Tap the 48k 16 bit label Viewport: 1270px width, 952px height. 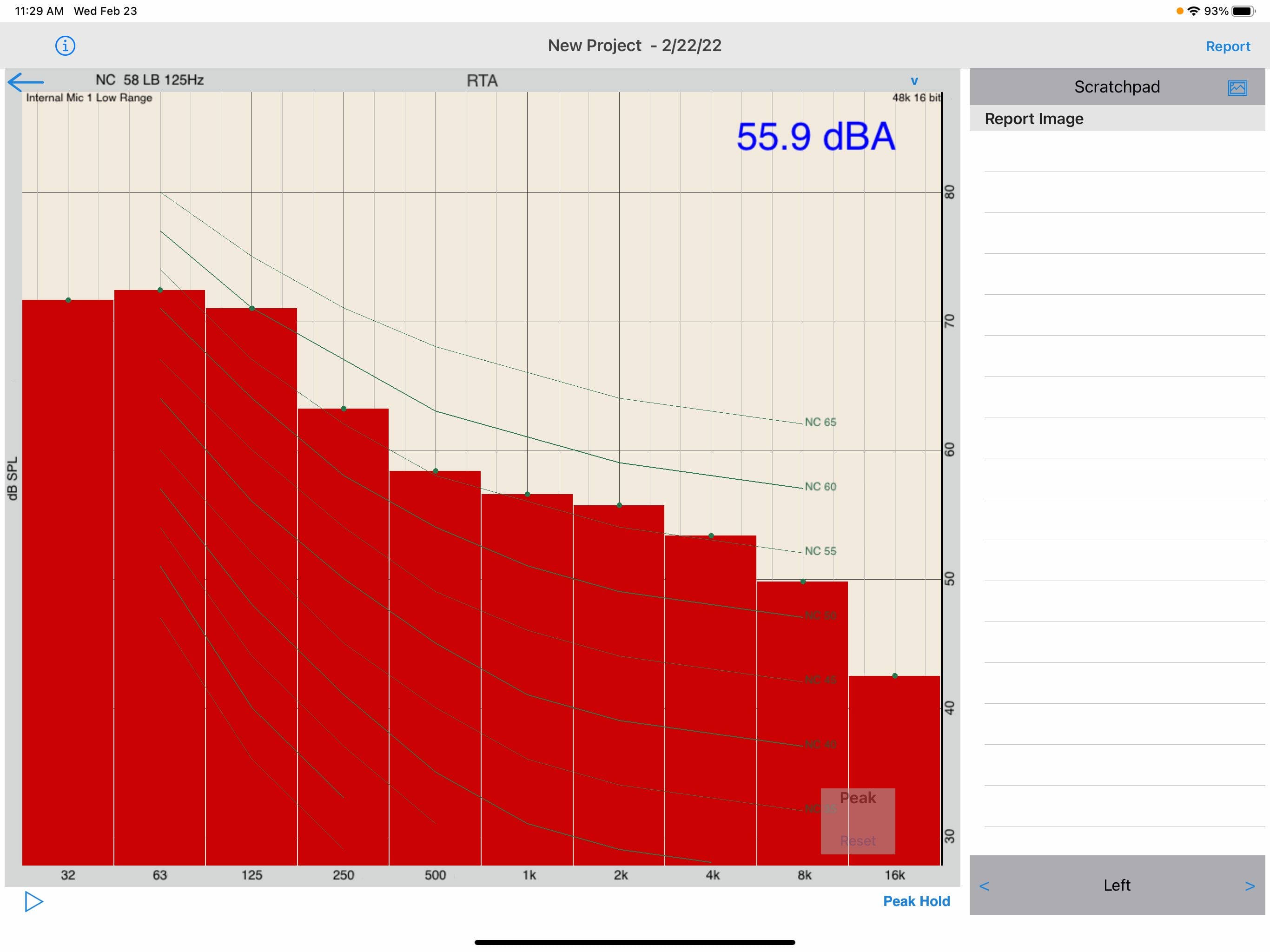(x=916, y=98)
